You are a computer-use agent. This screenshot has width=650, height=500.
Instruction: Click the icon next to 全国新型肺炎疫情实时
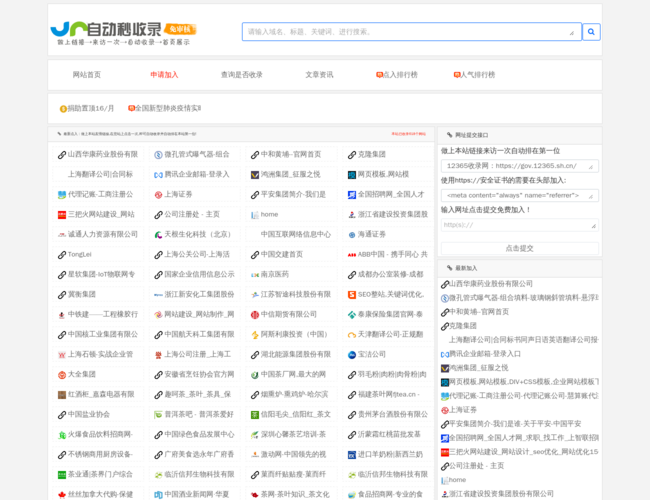131,108
